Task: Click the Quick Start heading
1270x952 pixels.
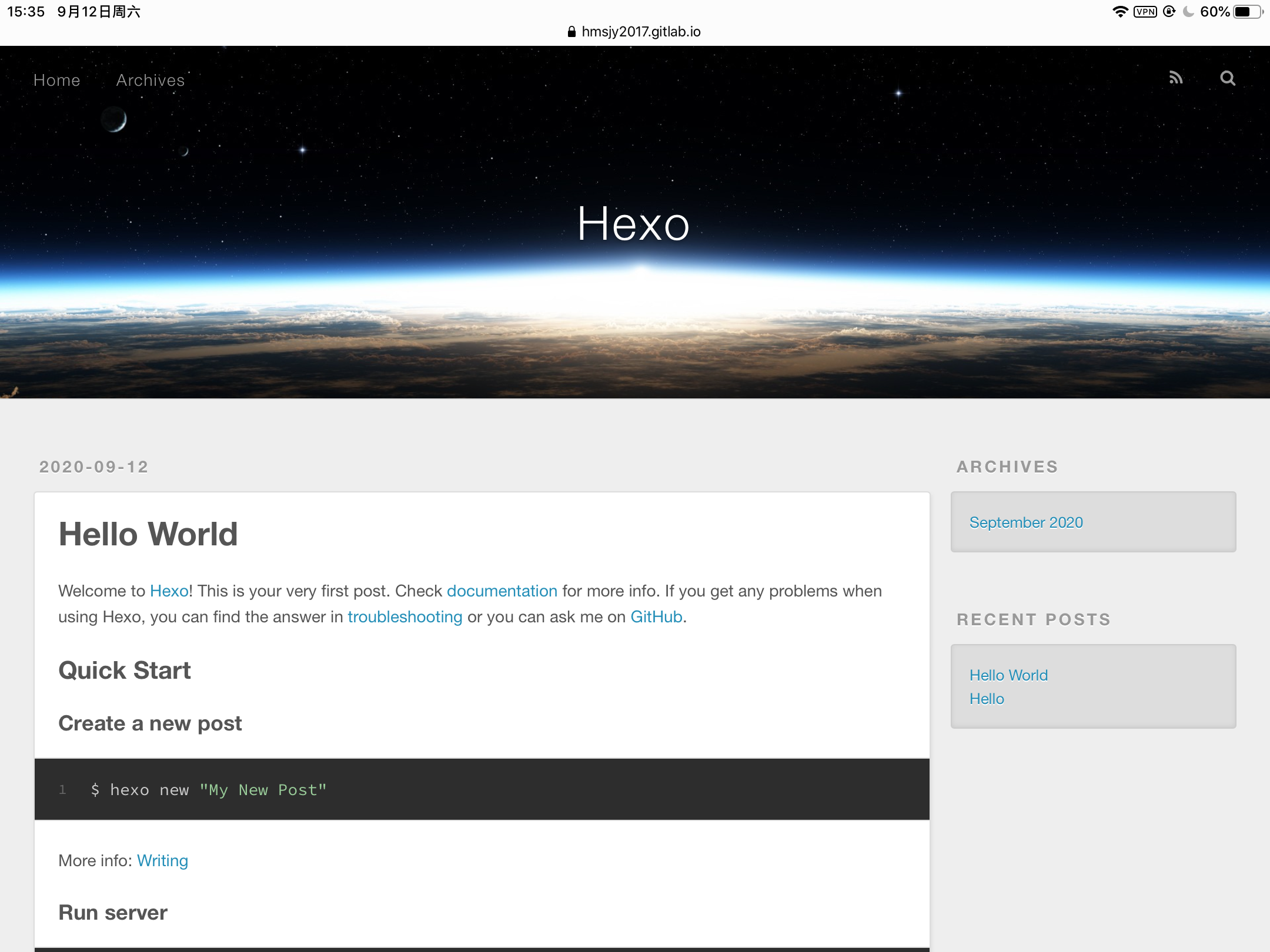Action: click(125, 671)
